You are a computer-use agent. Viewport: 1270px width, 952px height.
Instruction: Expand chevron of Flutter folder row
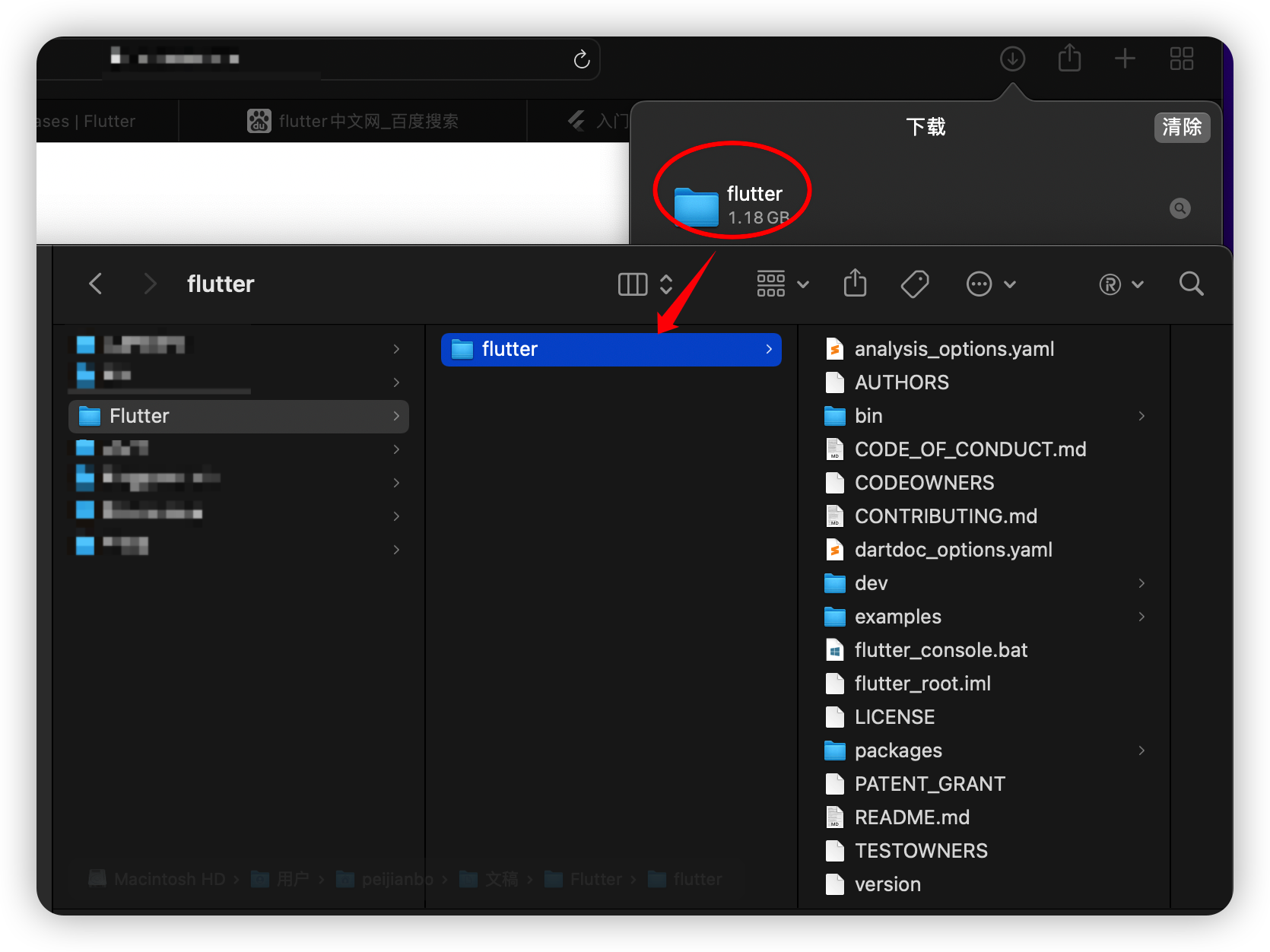coord(396,416)
